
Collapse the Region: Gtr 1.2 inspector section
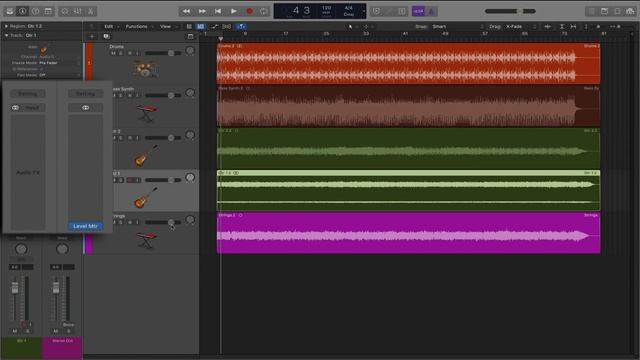[6, 26]
